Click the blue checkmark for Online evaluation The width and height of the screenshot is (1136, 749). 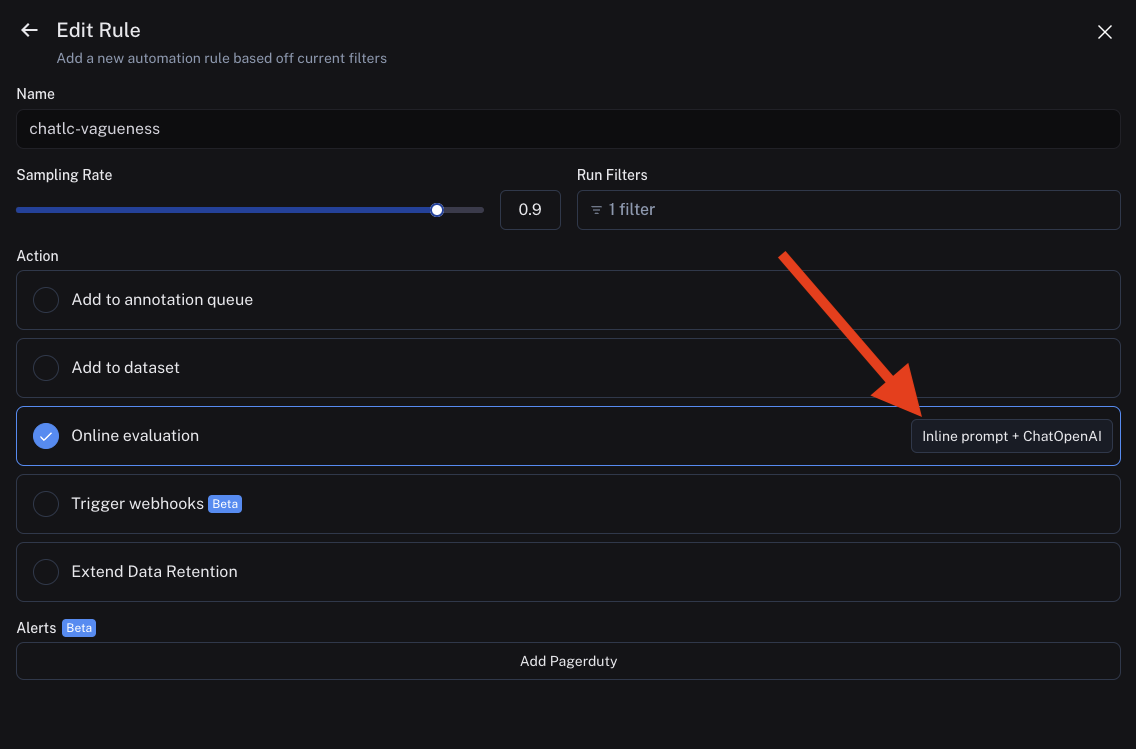pyautogui.click(x=46, y=436)
